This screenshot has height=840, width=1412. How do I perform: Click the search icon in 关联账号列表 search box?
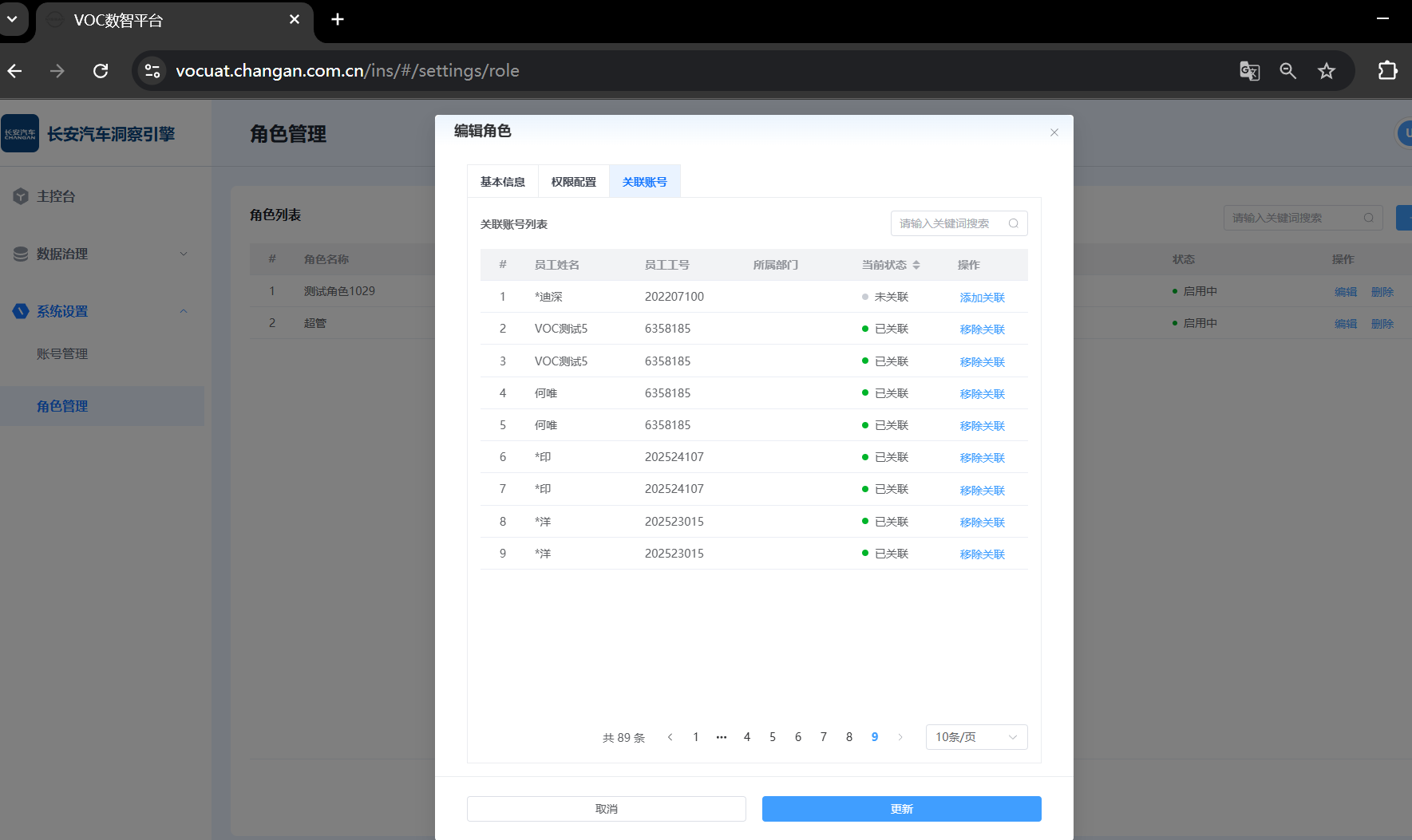click(1013, 223)
